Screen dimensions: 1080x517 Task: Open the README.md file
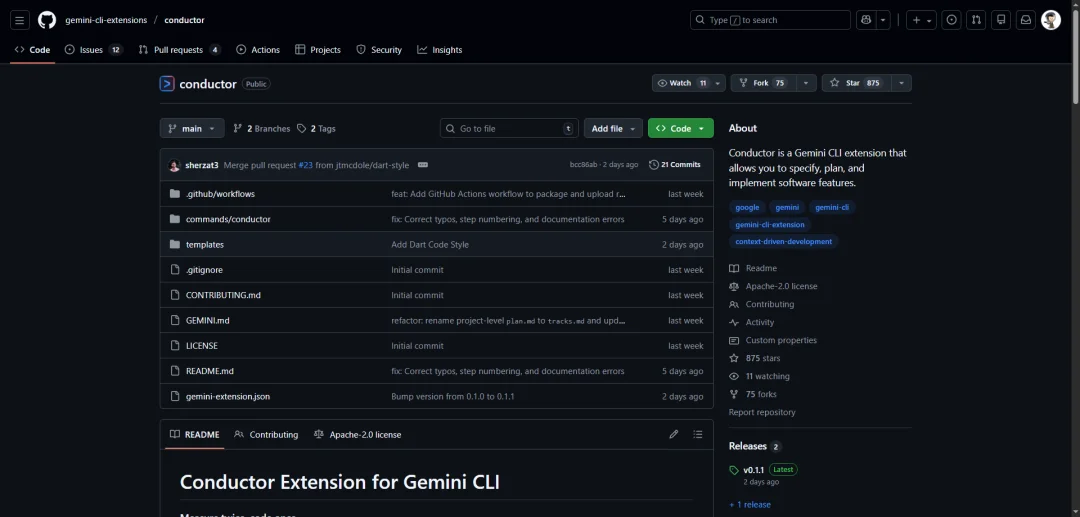pyautogui.click(x=209, y=371)
